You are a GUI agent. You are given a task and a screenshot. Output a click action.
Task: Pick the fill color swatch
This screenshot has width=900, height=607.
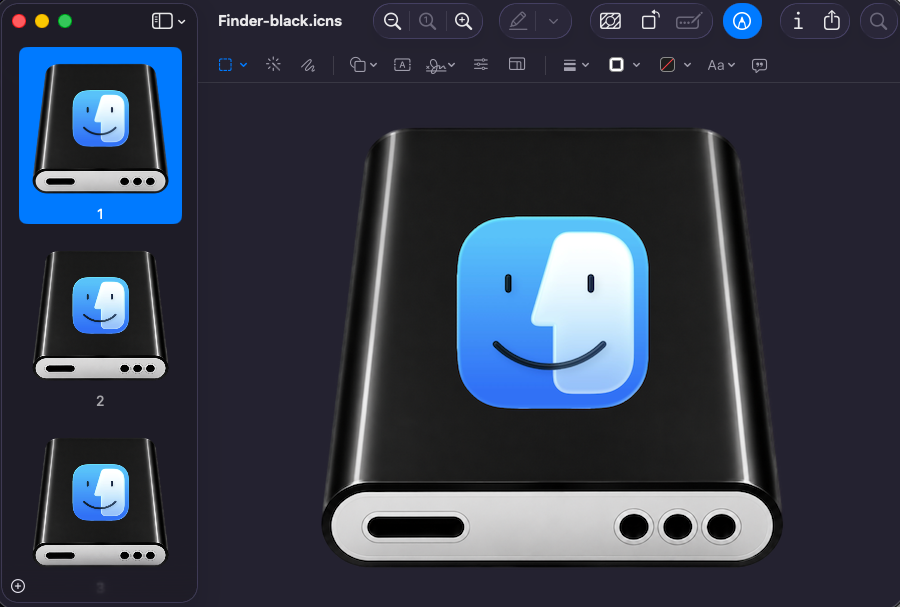(667, 65)
